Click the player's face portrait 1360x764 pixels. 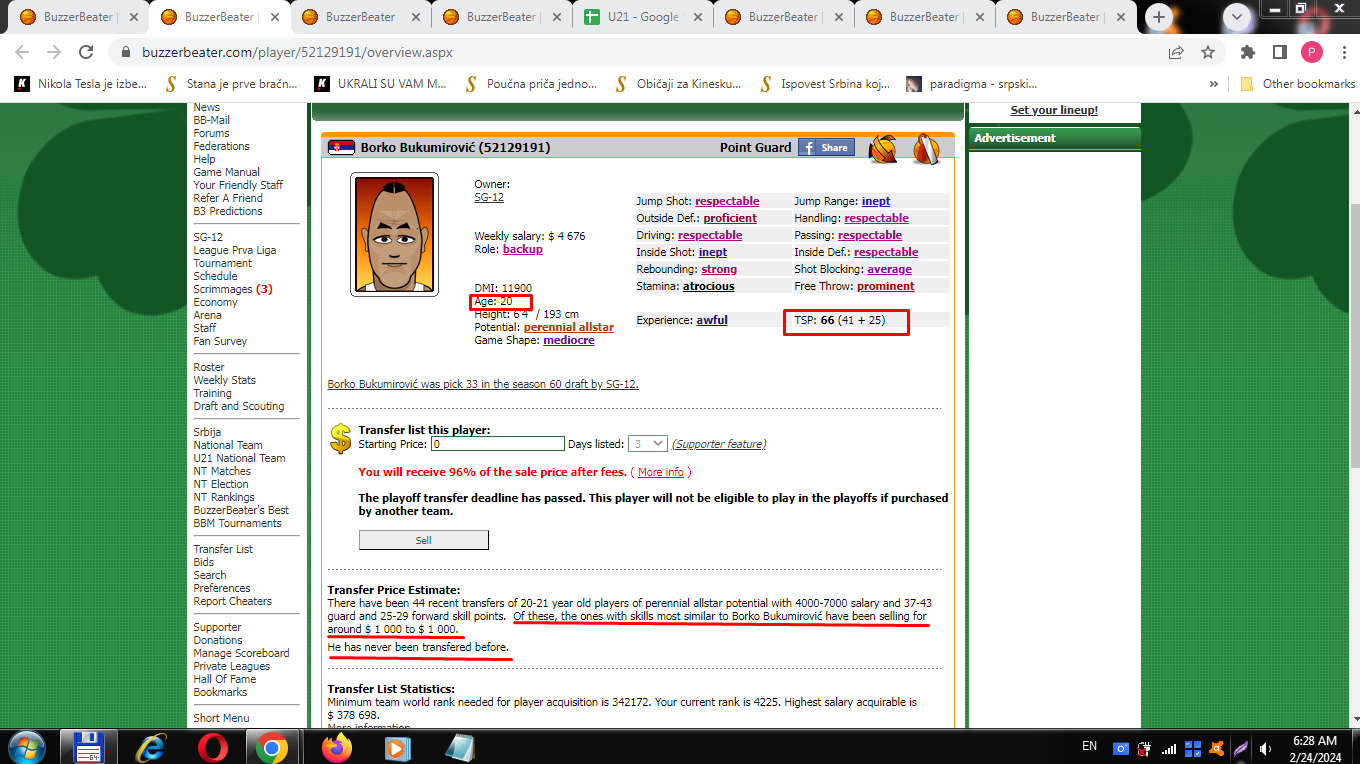[x=394, y=234]
